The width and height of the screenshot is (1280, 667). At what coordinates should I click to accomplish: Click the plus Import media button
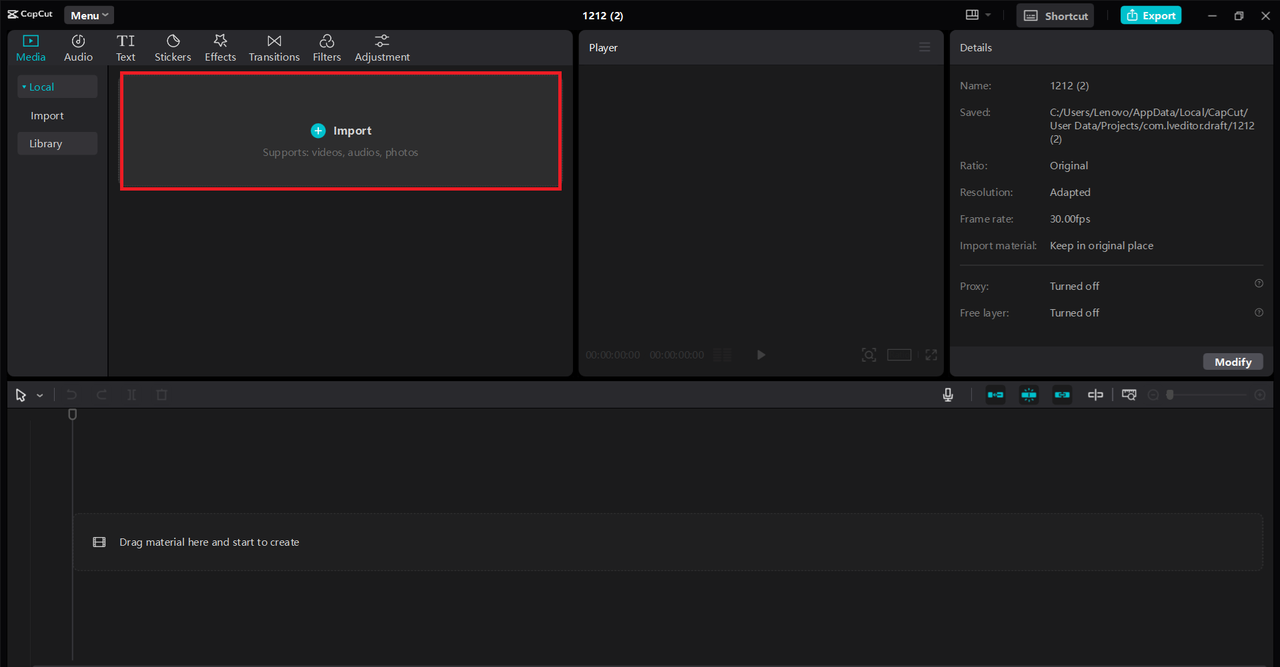click(x=340, y=130)
